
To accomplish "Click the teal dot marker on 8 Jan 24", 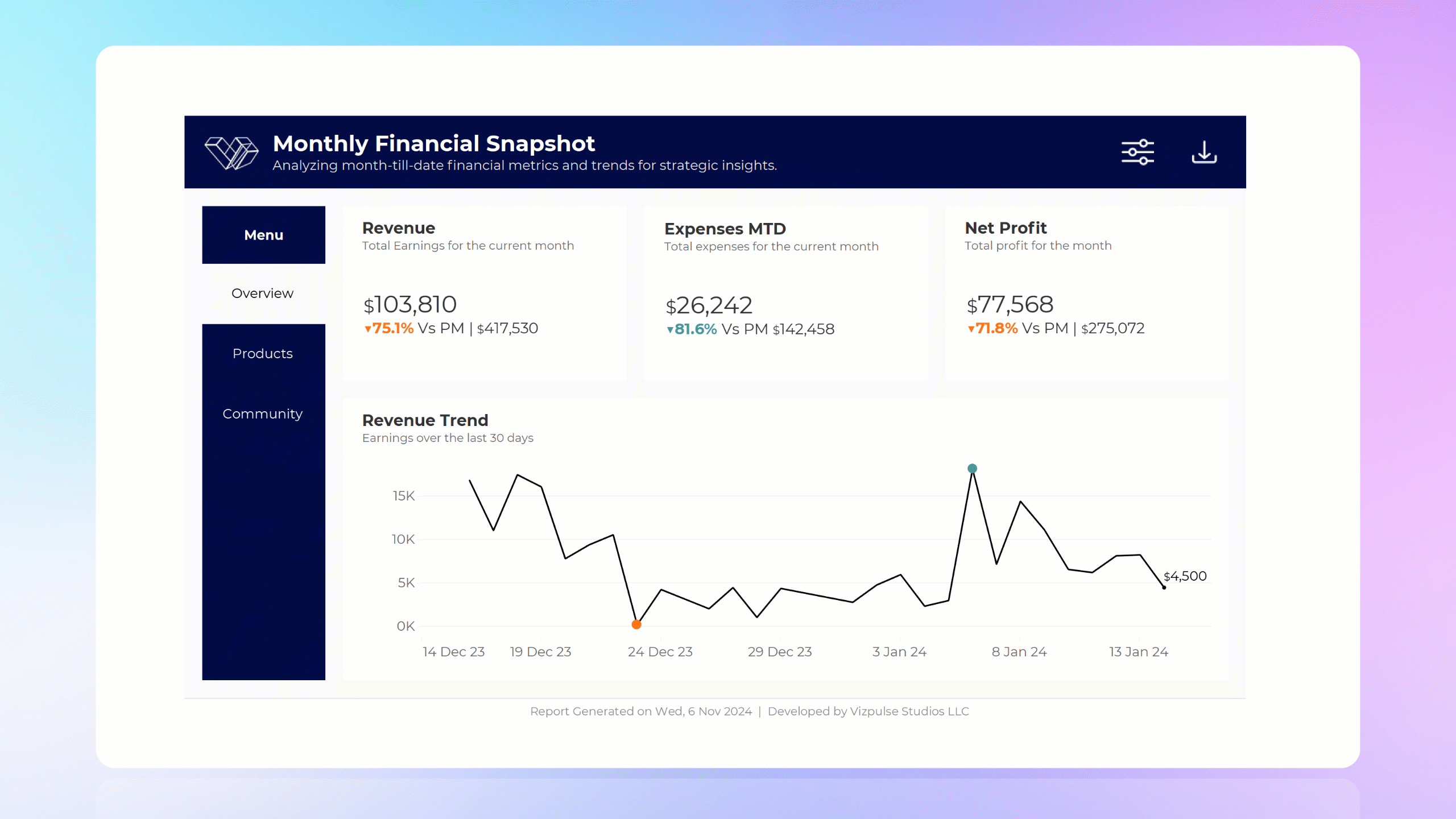I will 971,468.
